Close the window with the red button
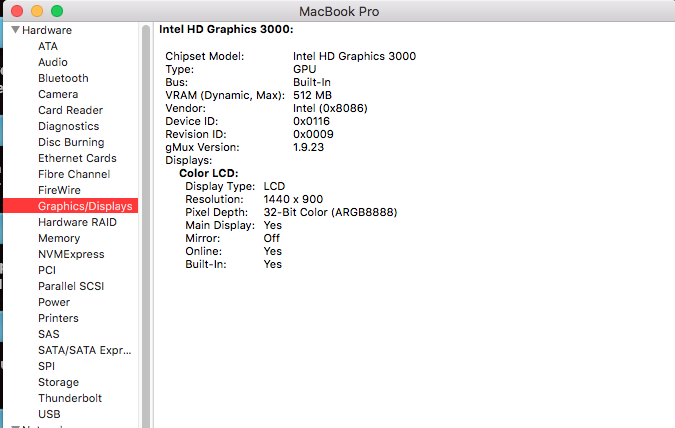 click(17, 11)
